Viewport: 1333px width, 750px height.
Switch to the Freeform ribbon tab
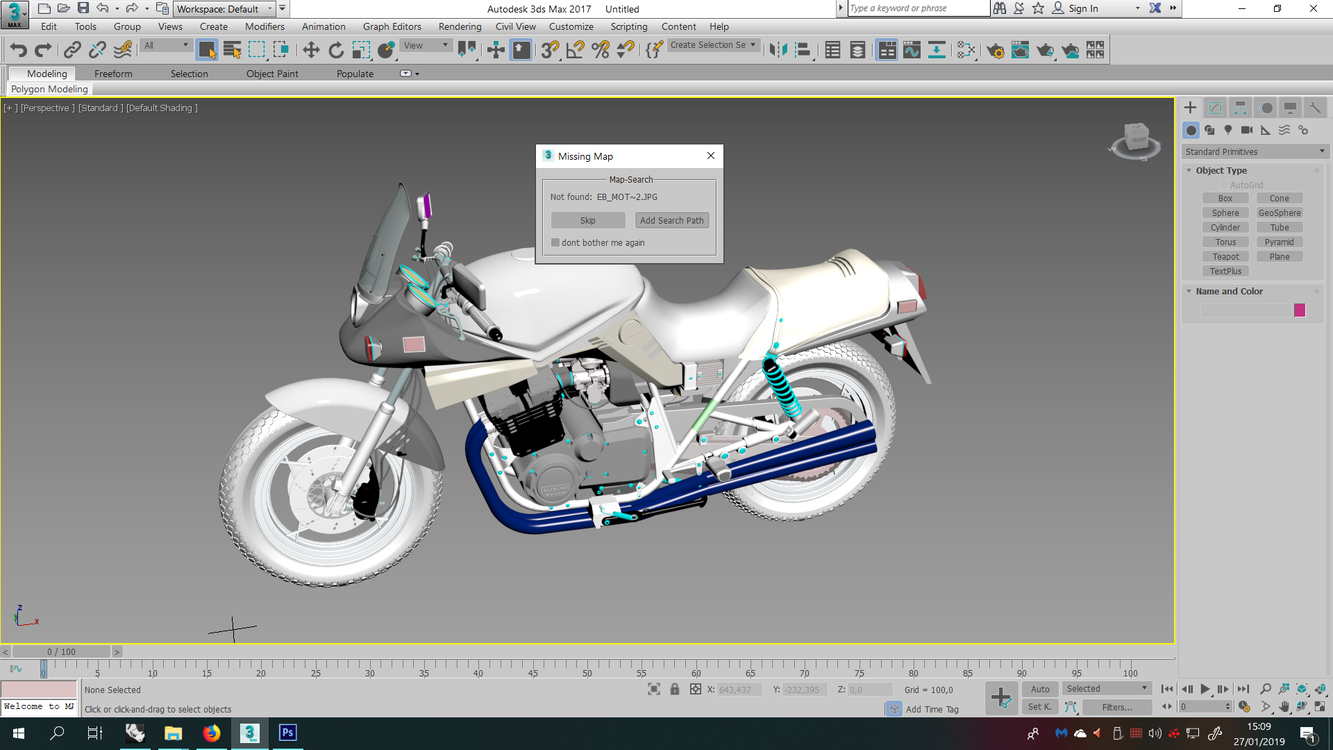click(113, 74)
